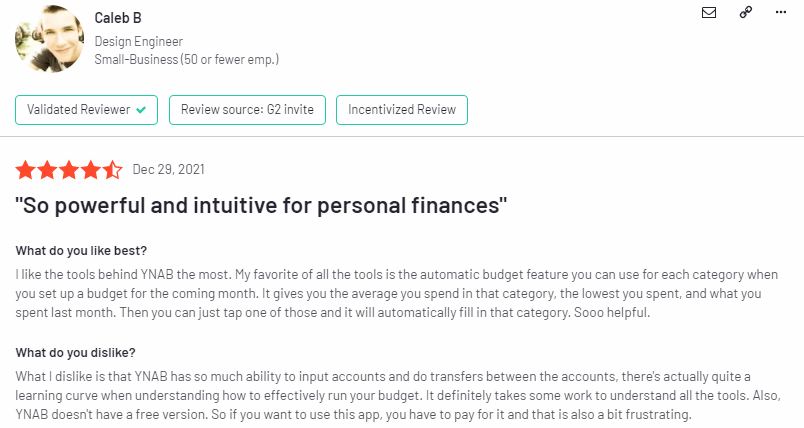Click the envelope email icon

click(709, 13)
